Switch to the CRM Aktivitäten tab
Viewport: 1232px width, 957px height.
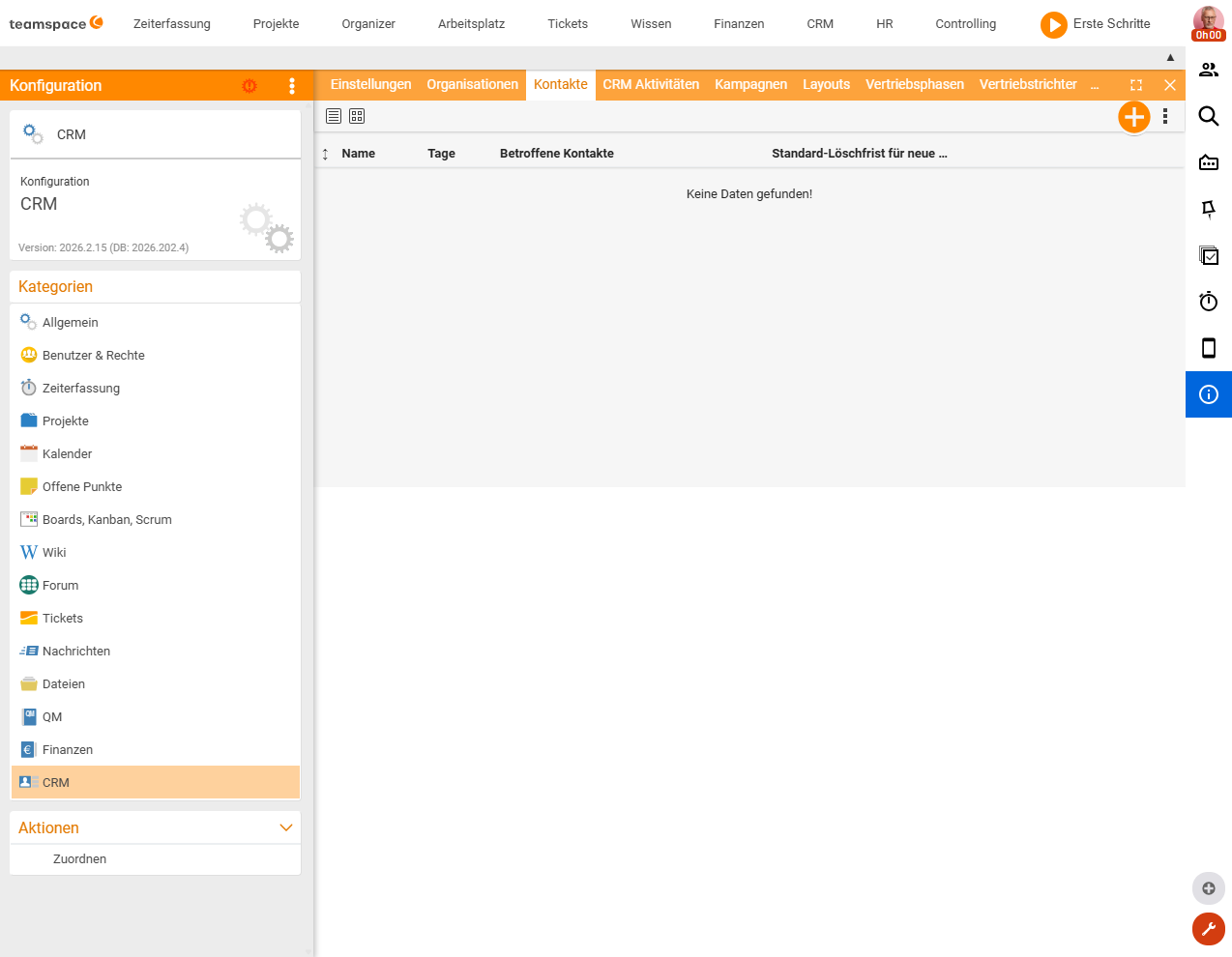[x=651, y=85]
